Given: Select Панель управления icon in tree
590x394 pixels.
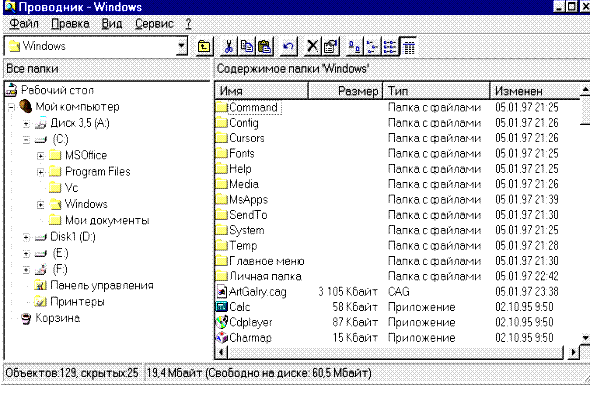Looking at the screenshot, I should 40,285.
